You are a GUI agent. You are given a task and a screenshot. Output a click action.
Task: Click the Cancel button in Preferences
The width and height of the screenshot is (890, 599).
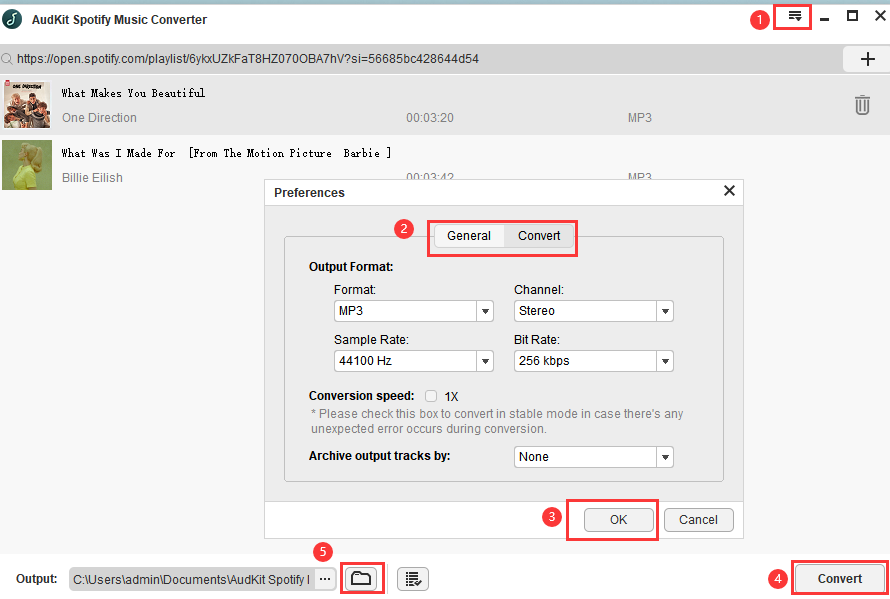pos(698,520)
